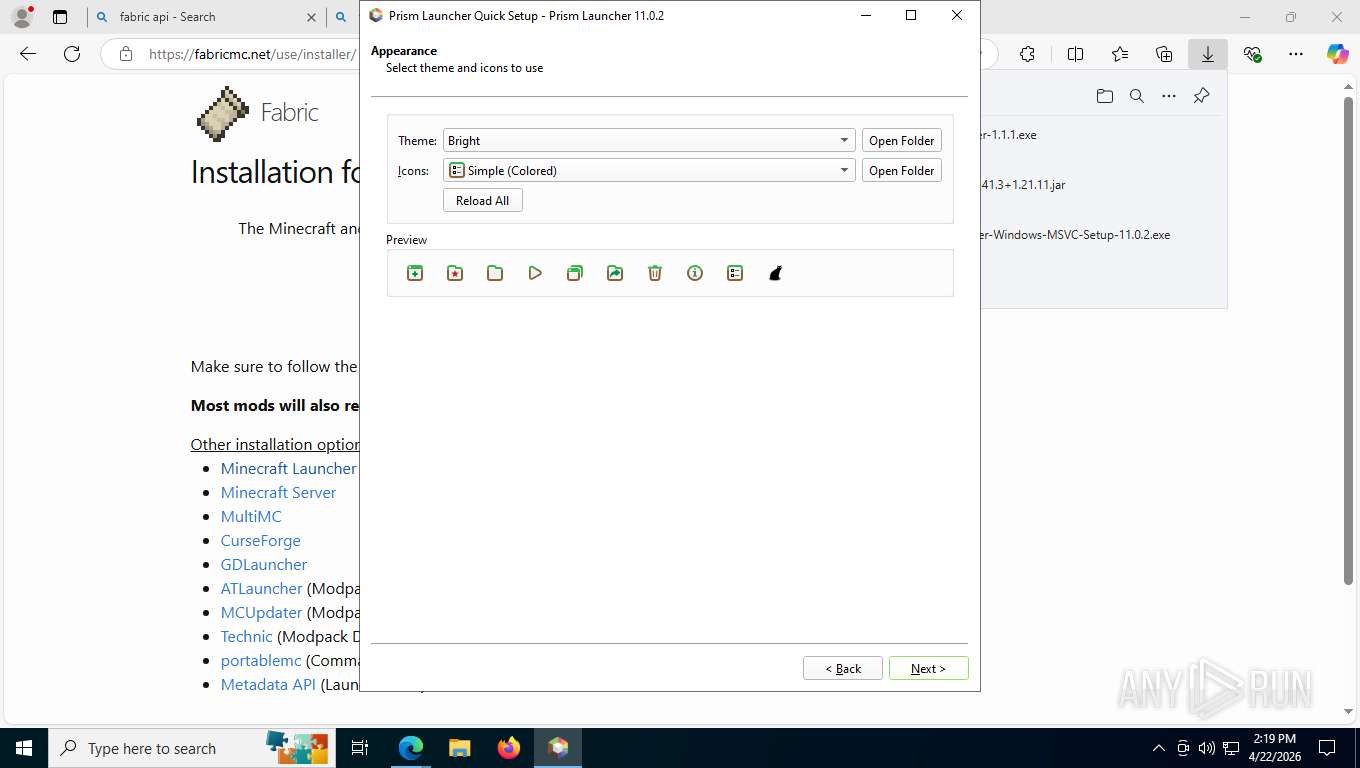Viewport: 1360px width, 768px height.
Task: Open the MCUpdater link
Action: [262, 612]
